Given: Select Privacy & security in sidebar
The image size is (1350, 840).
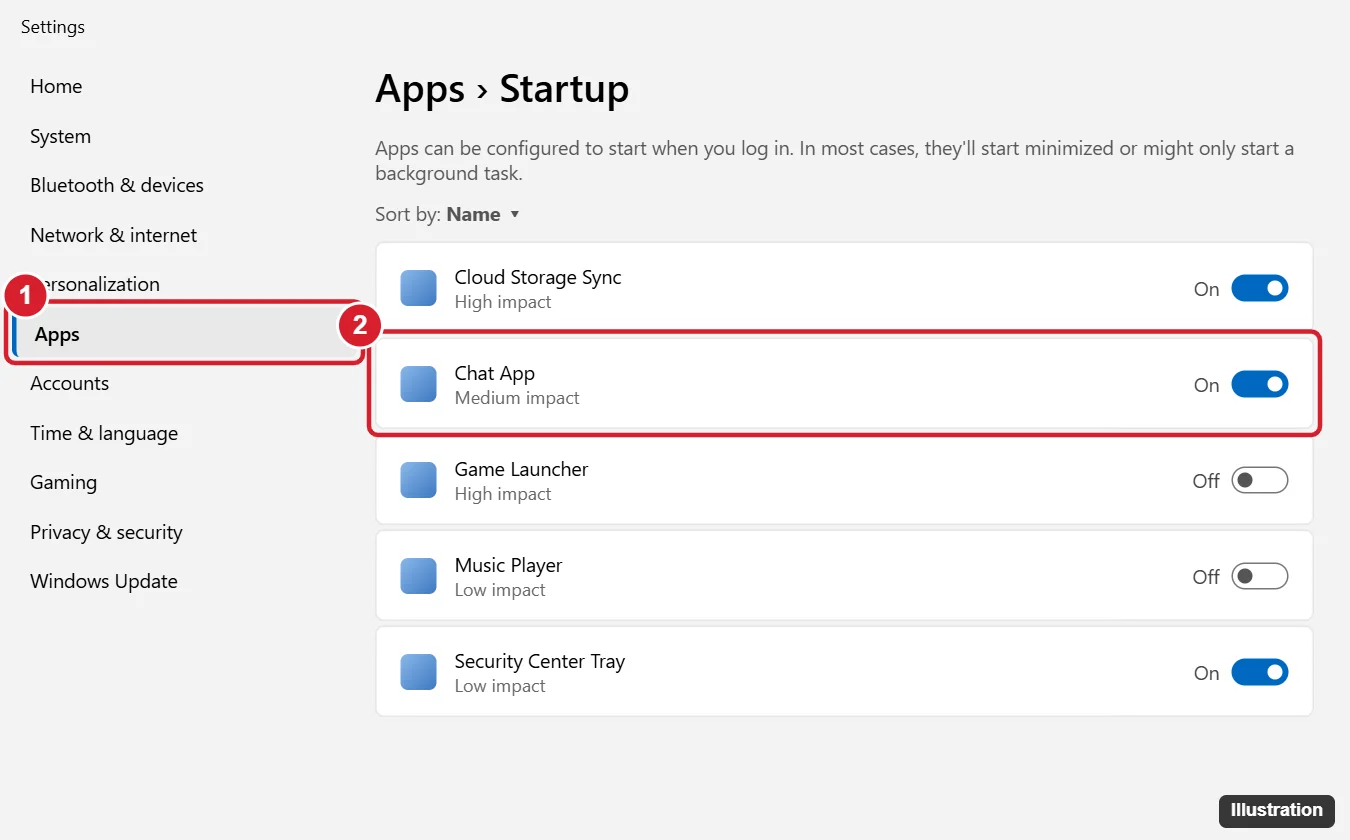Looking at the screenshot, I should tap(107, 532).
